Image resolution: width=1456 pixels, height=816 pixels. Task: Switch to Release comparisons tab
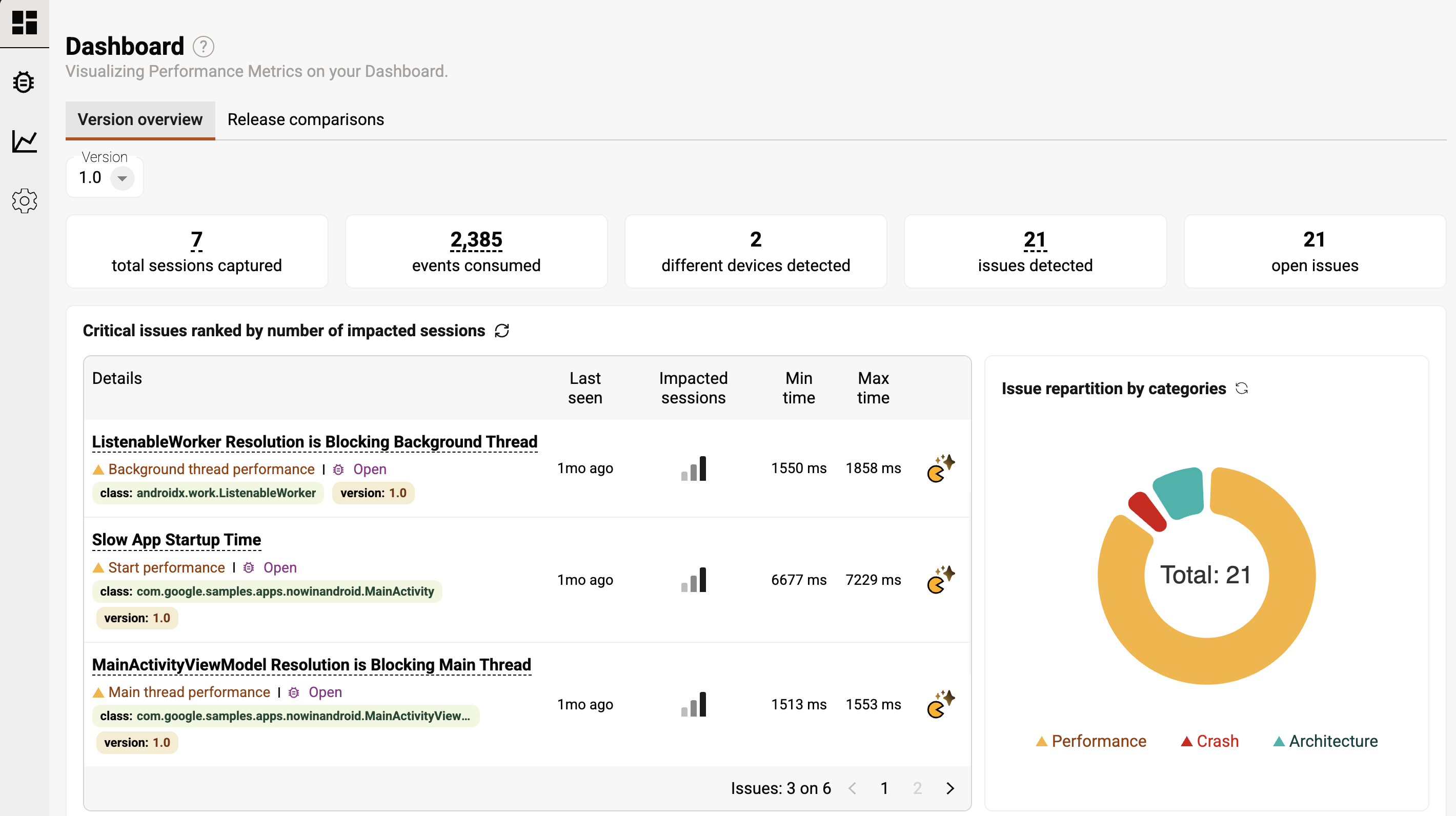tap(305, 120)
